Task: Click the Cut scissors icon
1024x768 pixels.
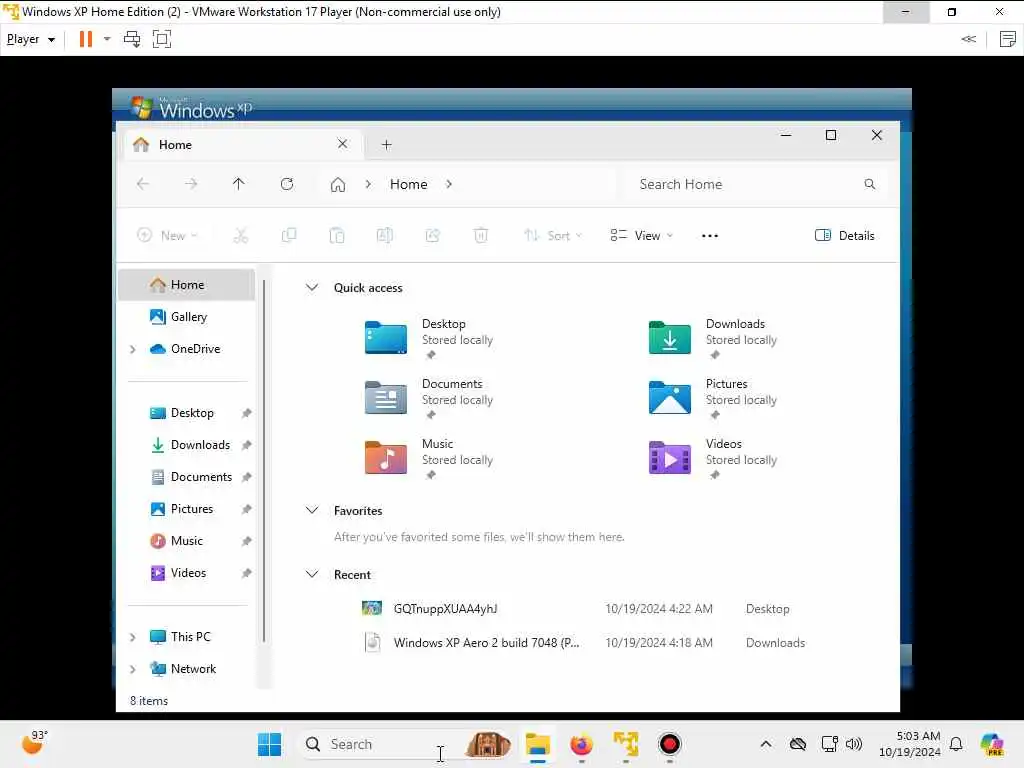Action: [240, 236]
